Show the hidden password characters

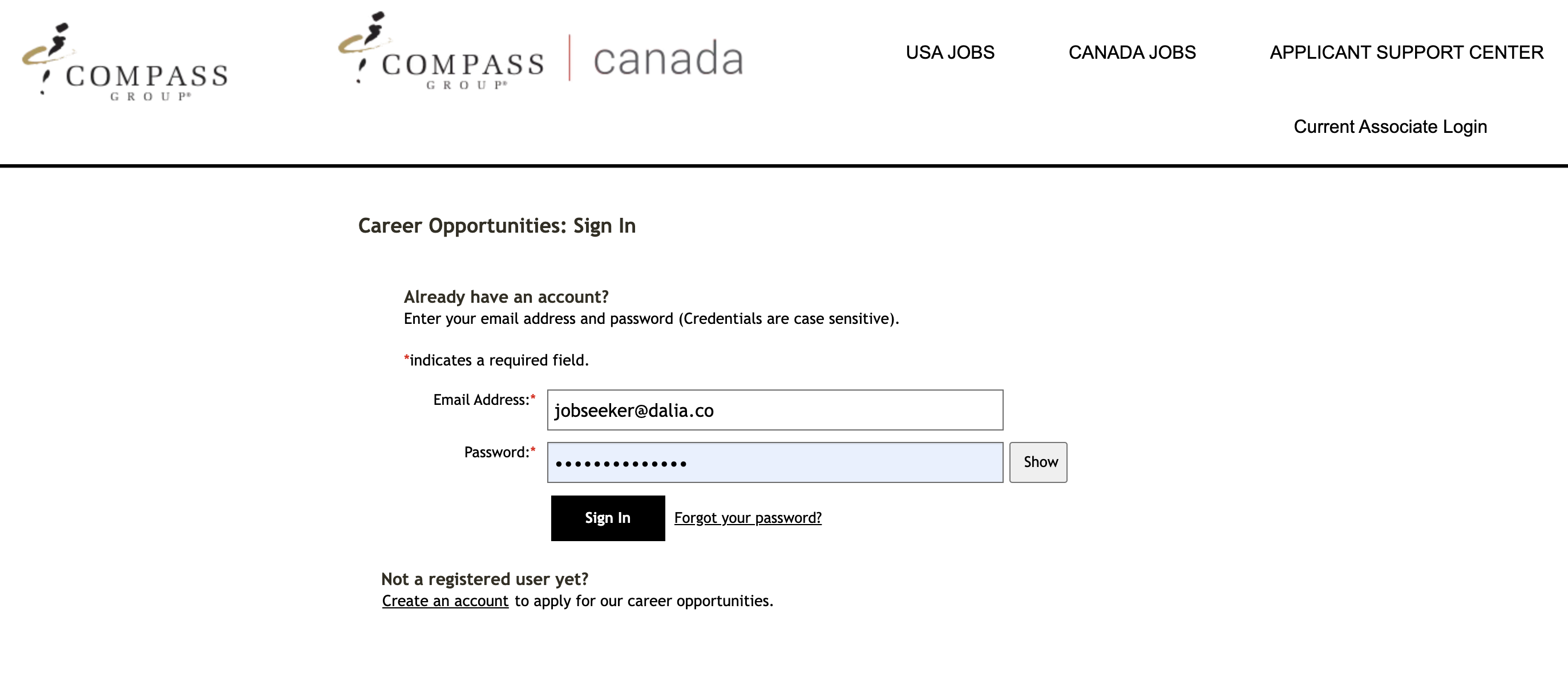point(1038,462)
